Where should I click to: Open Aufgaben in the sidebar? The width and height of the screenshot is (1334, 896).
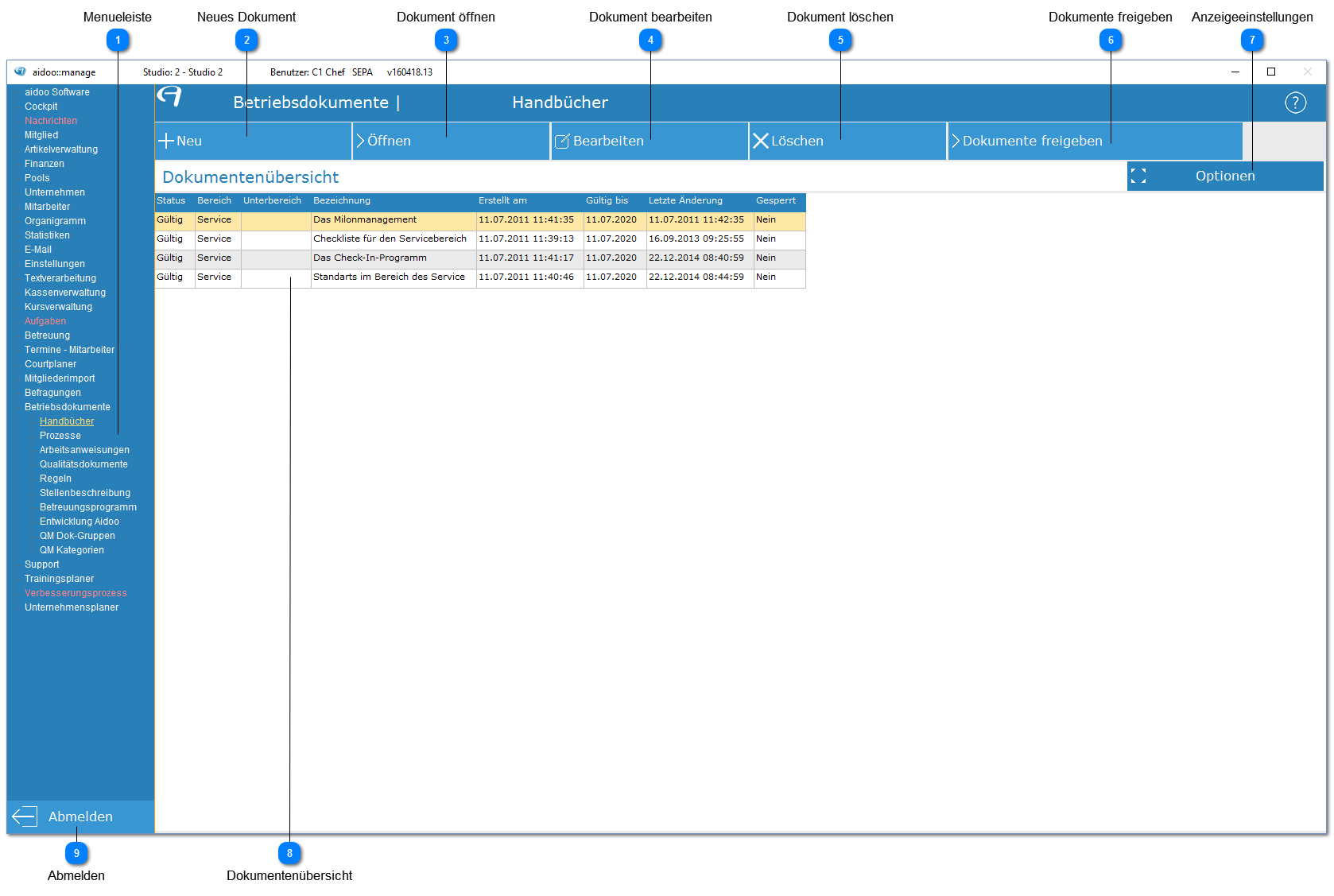point(45,321)
